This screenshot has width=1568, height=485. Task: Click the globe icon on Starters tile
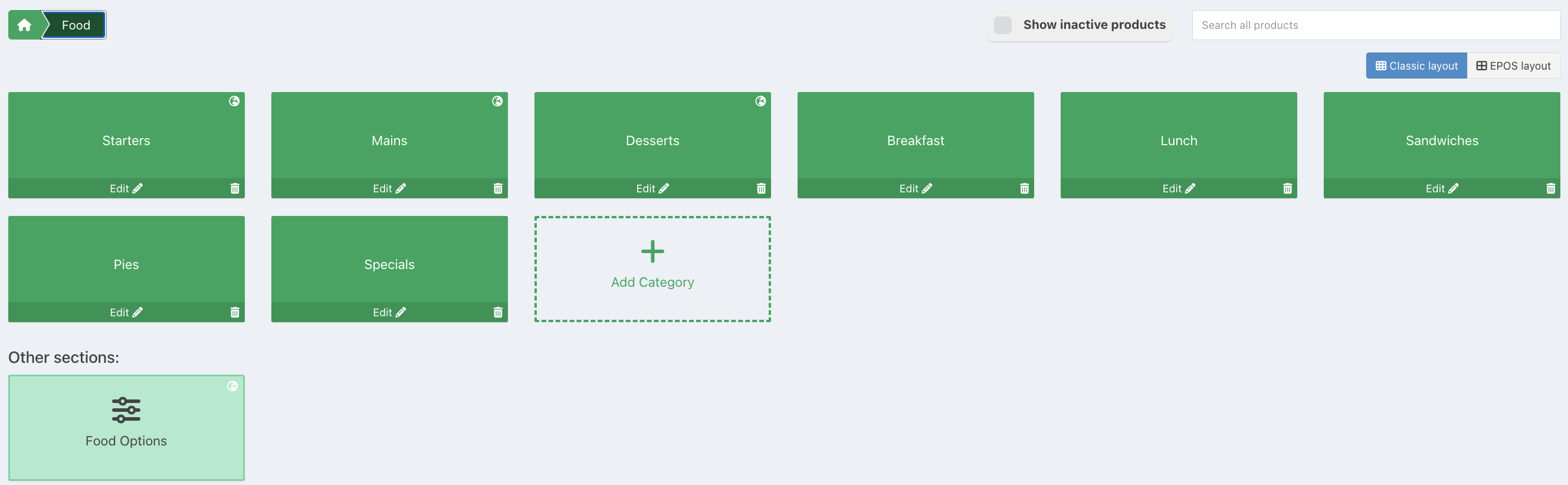(234, 101)
